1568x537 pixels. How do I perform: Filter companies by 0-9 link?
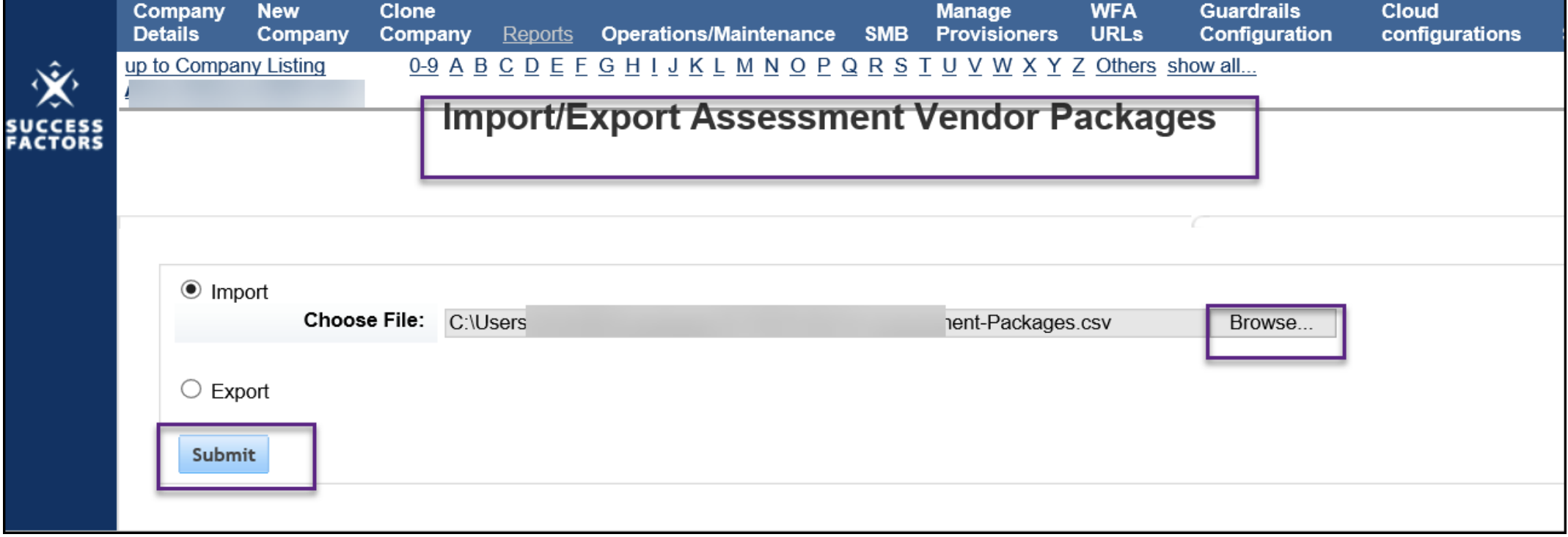(424, 66)
